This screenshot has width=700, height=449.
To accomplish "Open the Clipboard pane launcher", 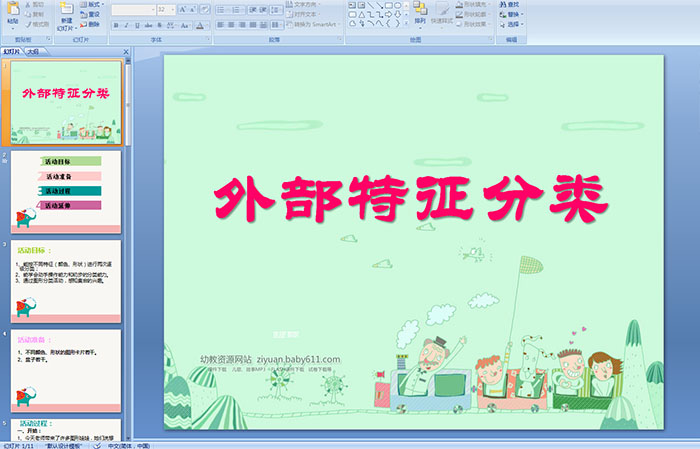I will click(49, 40).
